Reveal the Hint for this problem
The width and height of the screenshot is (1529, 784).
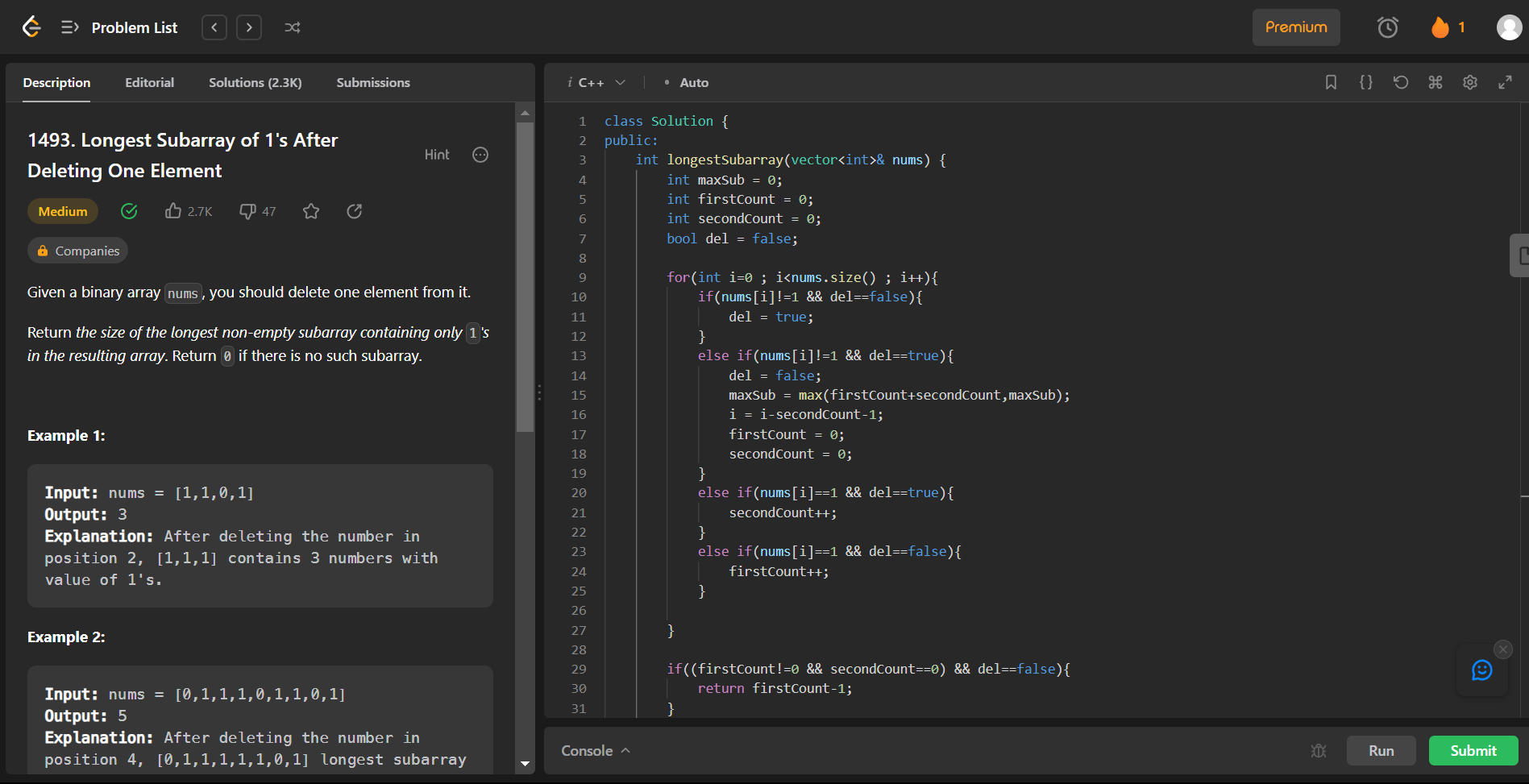pos(437,154)
